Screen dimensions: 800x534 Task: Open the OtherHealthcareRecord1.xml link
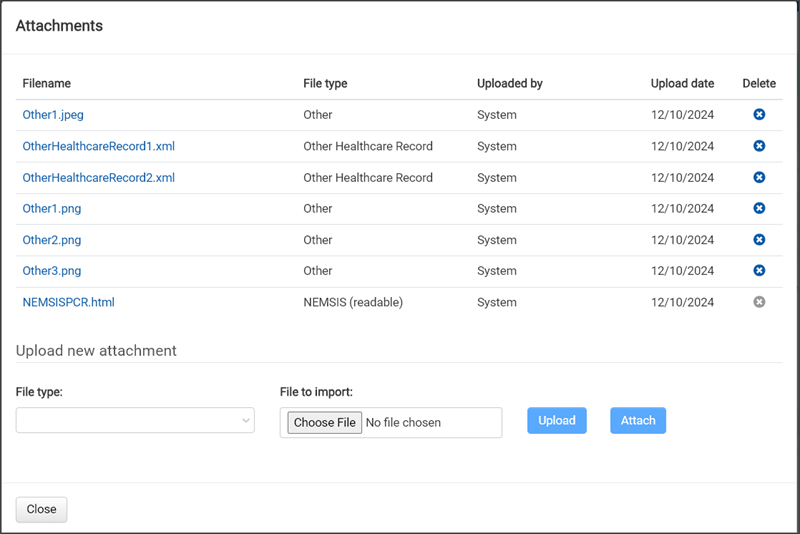98,146
